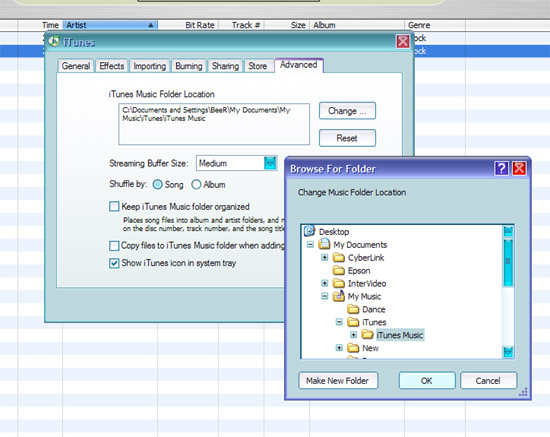550x437 pixels.
Task: Click the Track # column header
Action: point(241,25)
